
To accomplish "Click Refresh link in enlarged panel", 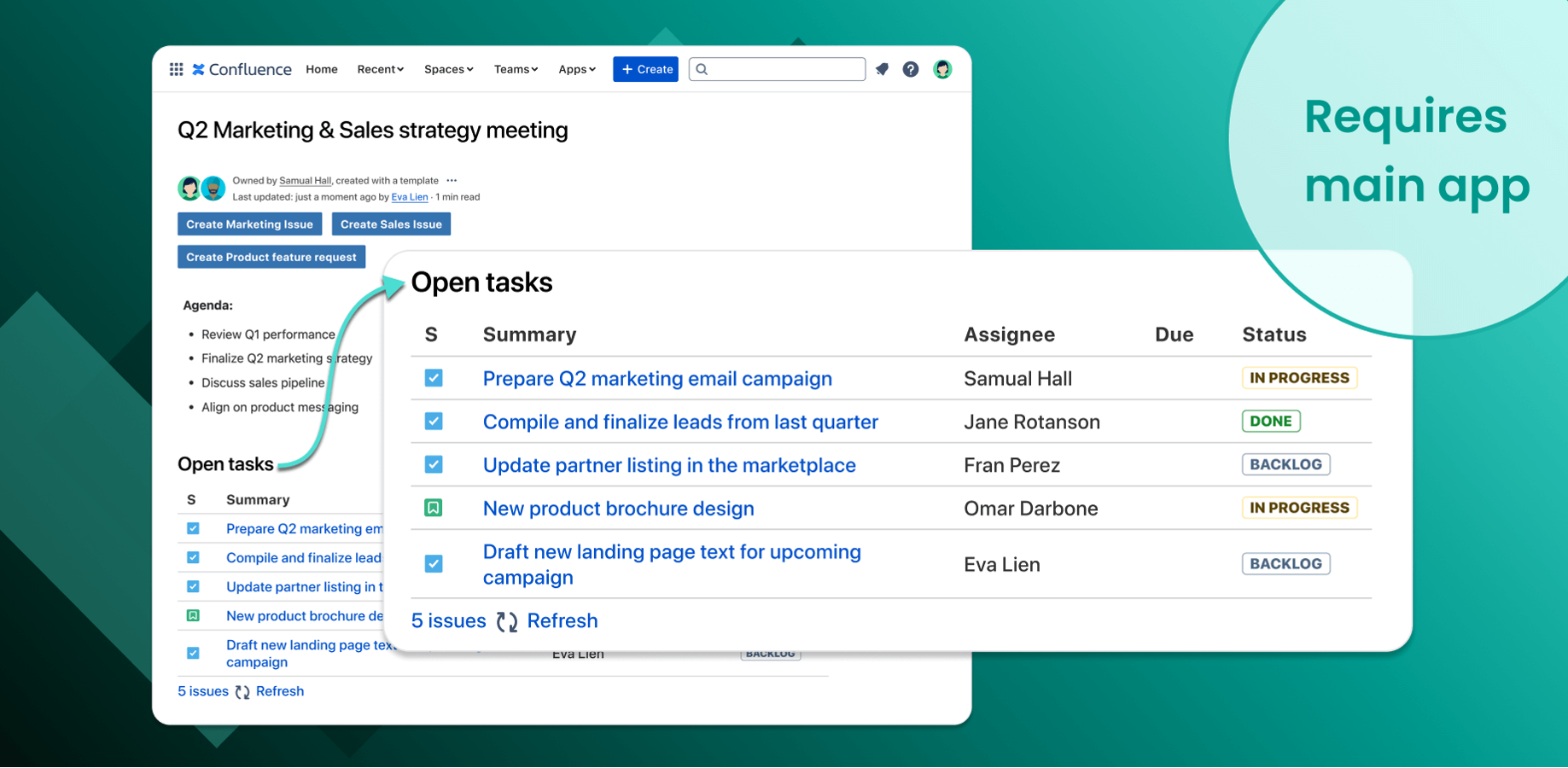I will coord(562,621).
